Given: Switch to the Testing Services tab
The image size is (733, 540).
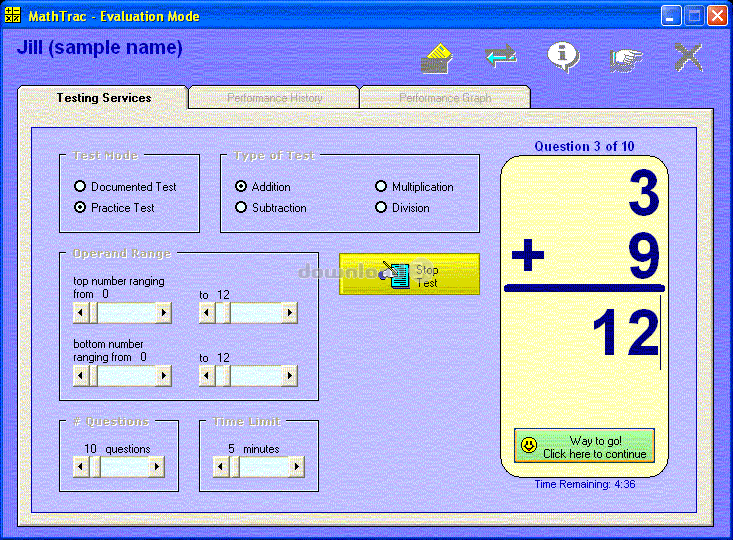Looking at the screenshot, I should coord(103,98).
